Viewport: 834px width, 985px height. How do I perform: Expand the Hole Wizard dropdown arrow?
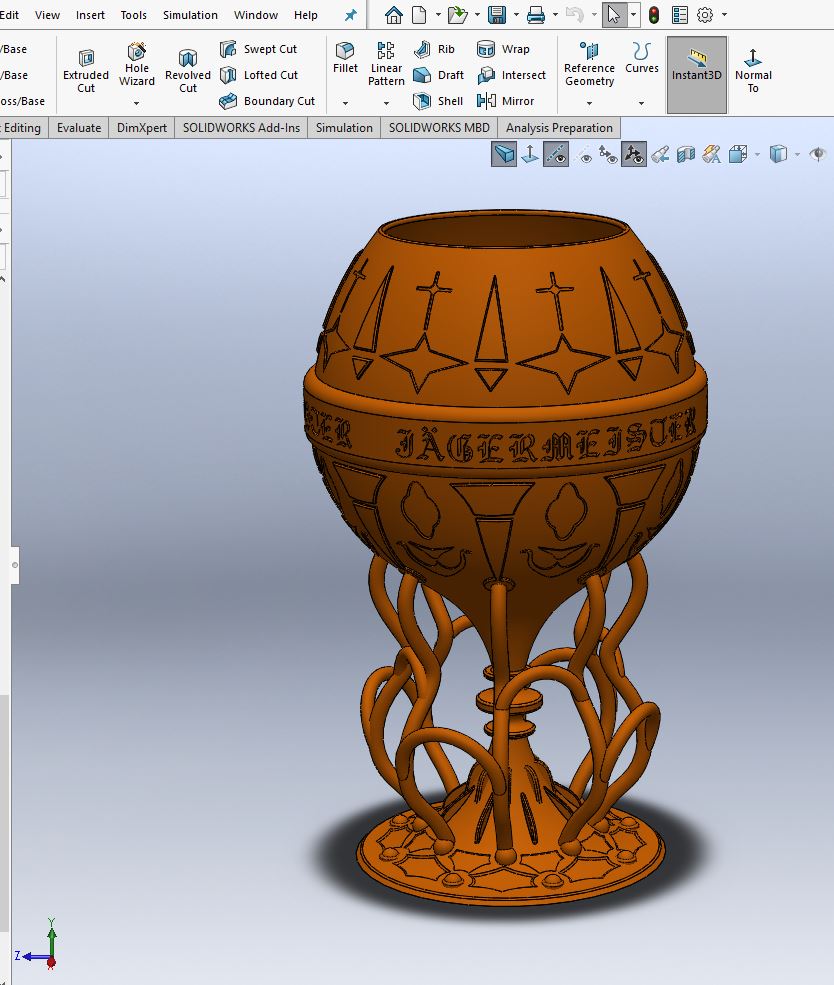tap(136, 102)
